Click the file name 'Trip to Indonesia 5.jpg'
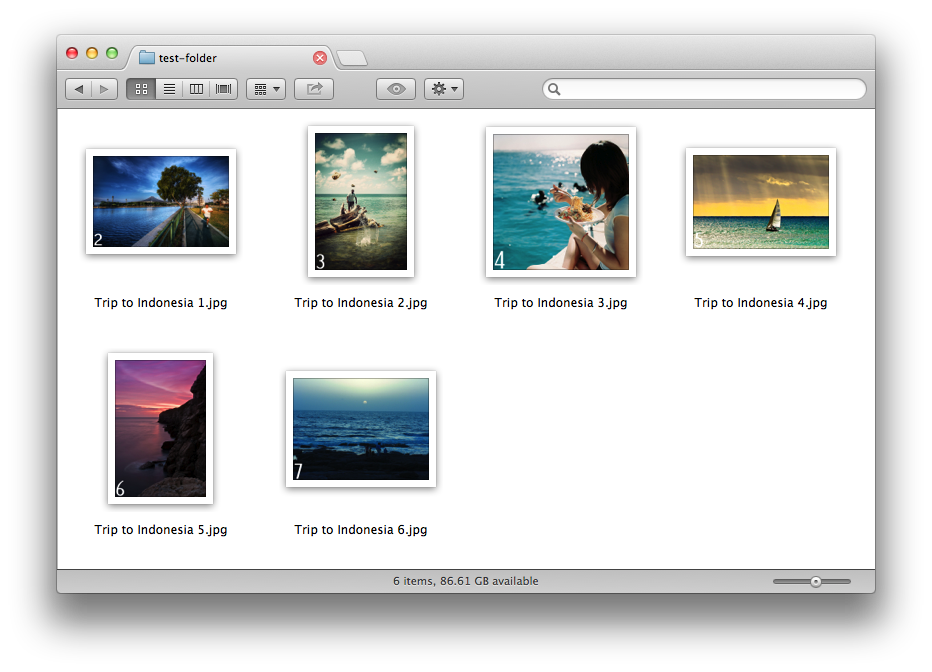 pos(160,530)
